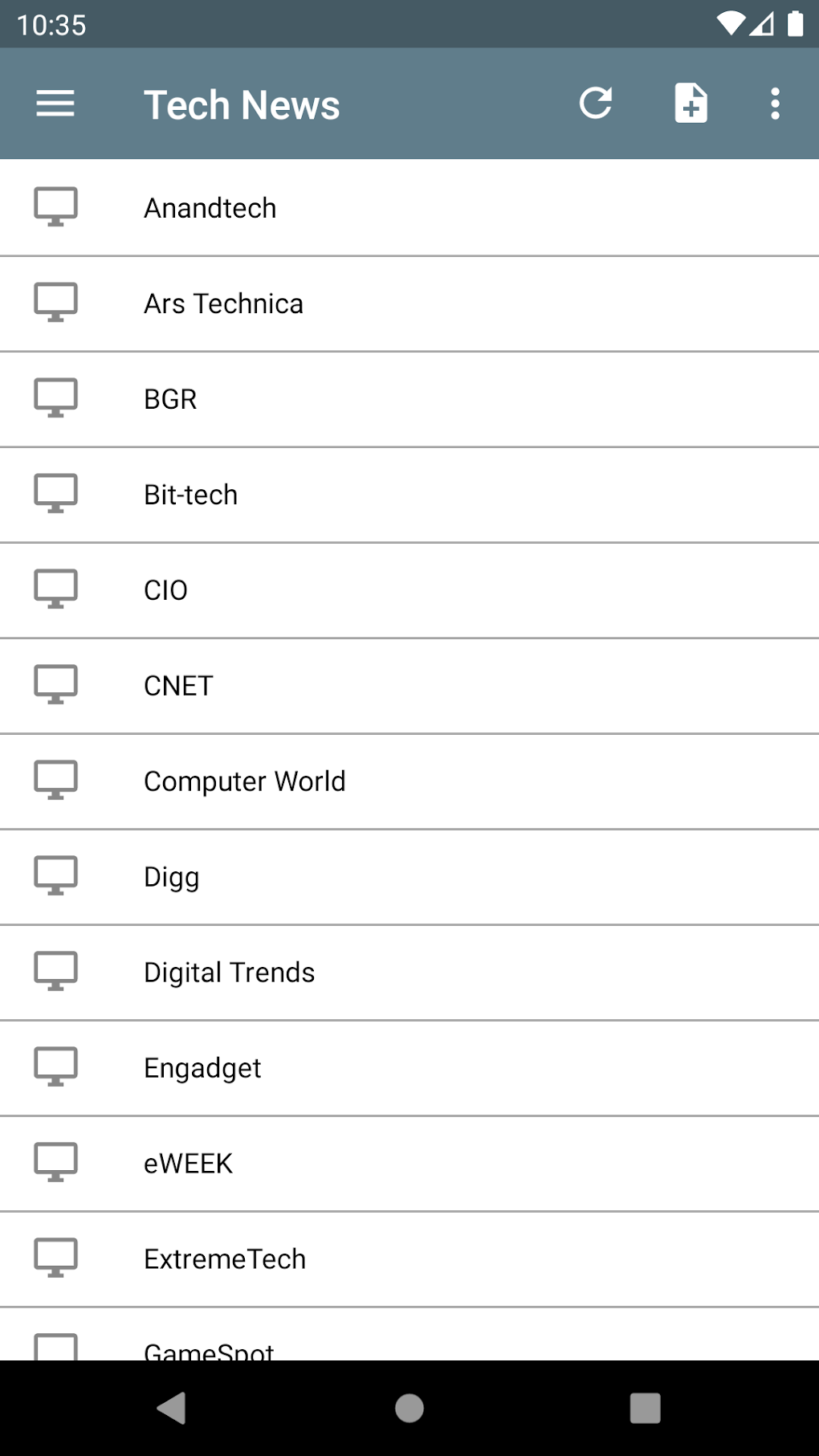Open the three-dot overflow menu
The height and width of the screenshot is (1456, 819).
(775, 104)
